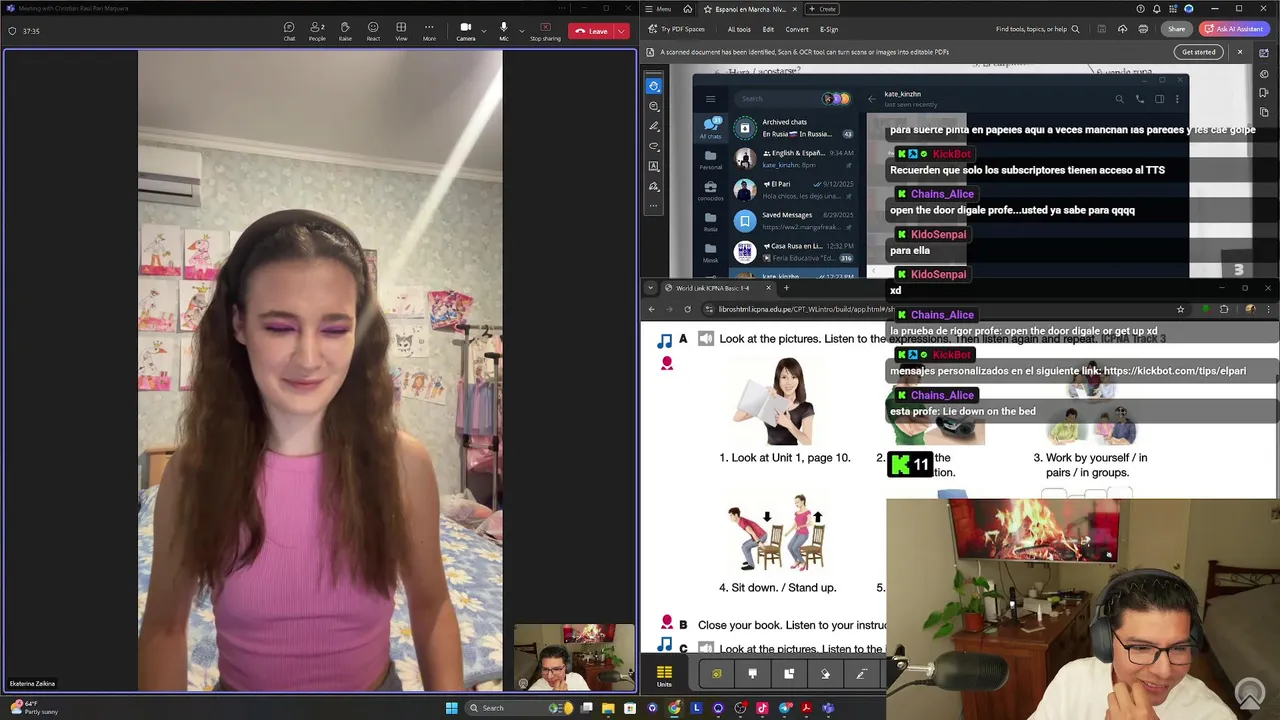The width and height of the screenshot is (1280, 720).
Task: Open the React emoji menu
Action: pos(373,31)
